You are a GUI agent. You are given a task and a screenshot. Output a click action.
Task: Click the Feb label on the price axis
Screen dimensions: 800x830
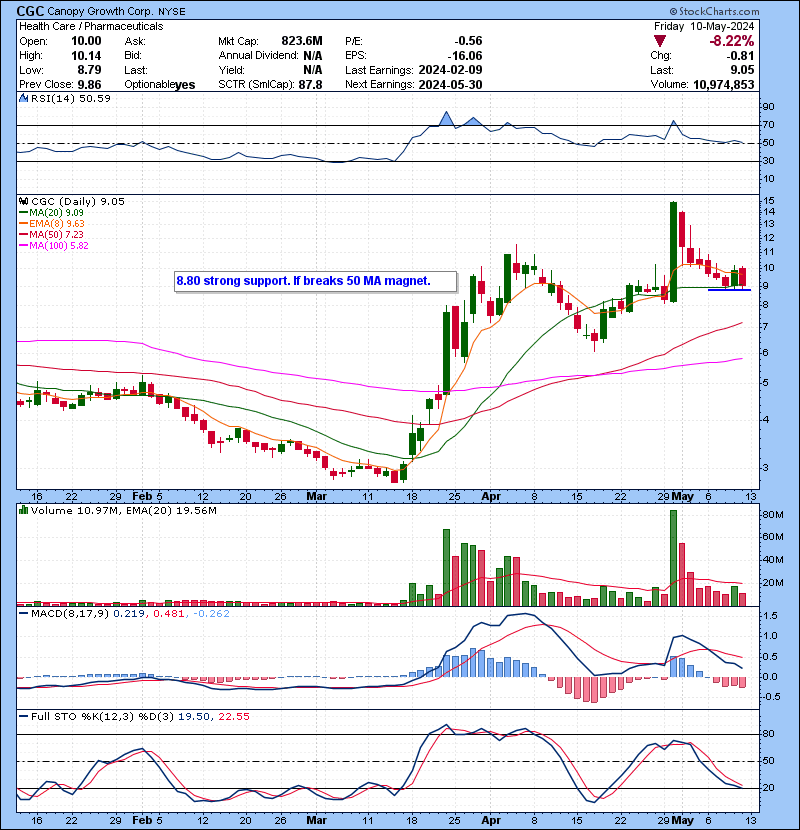(142, 497)
